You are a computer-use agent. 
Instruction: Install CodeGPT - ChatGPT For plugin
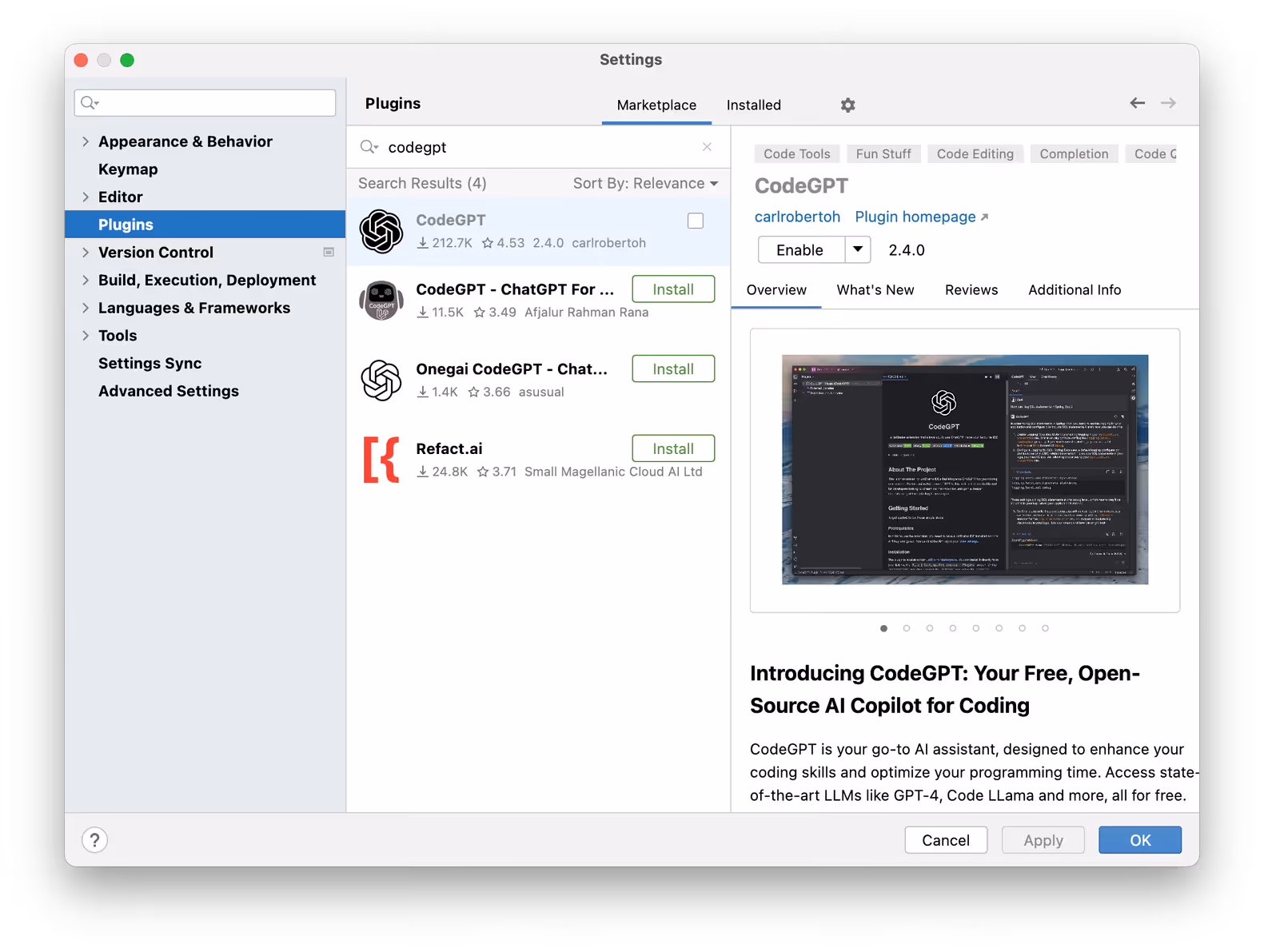pyautogui.click(x=673, y=289)
